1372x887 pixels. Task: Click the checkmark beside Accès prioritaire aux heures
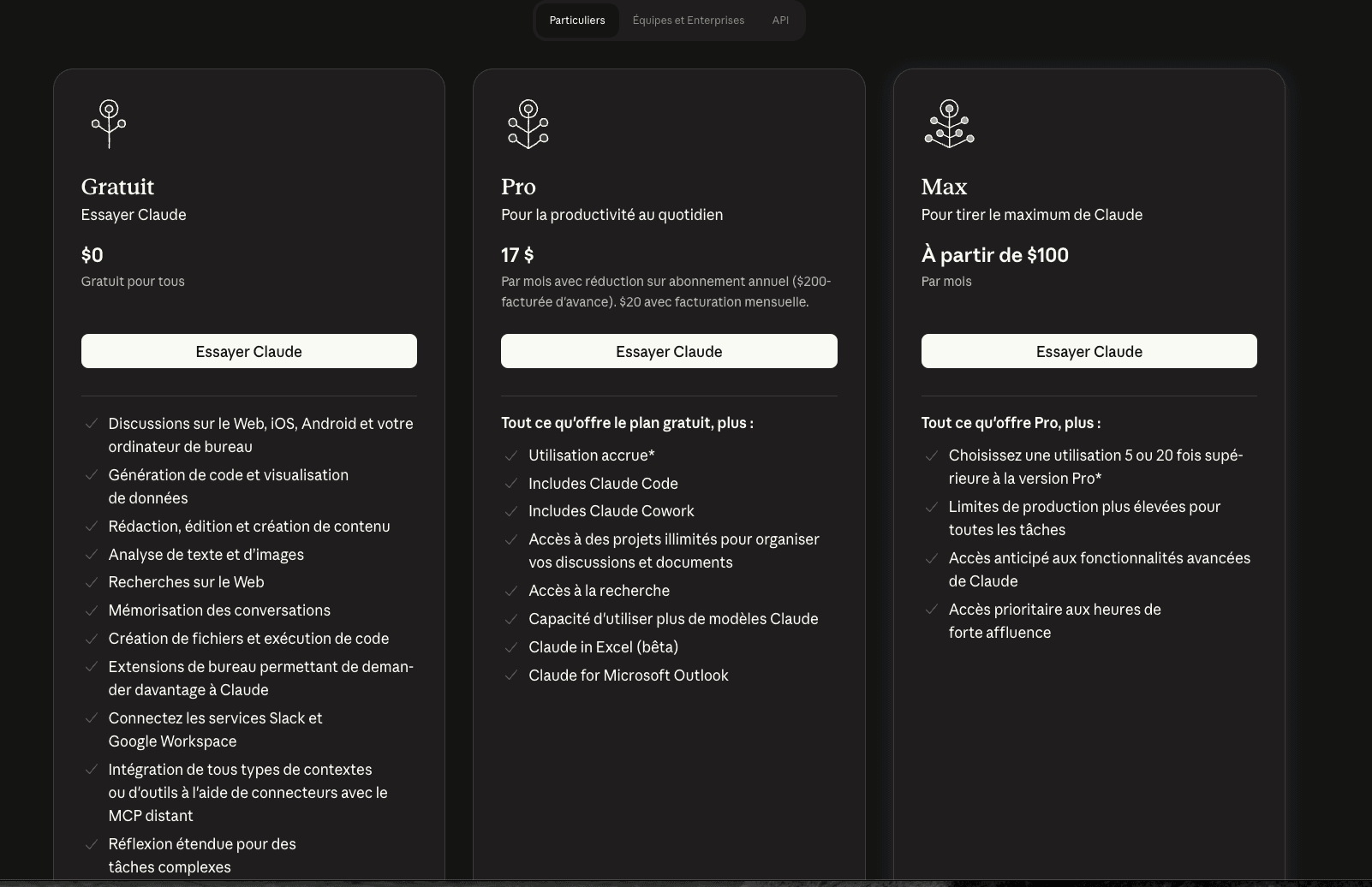pyautogui.click(x=931, y=609)
